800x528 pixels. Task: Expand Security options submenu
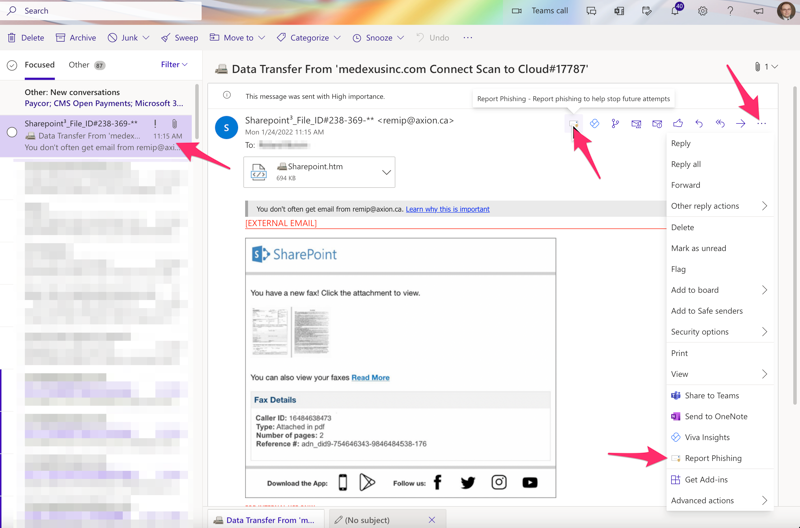pos(718,332)
